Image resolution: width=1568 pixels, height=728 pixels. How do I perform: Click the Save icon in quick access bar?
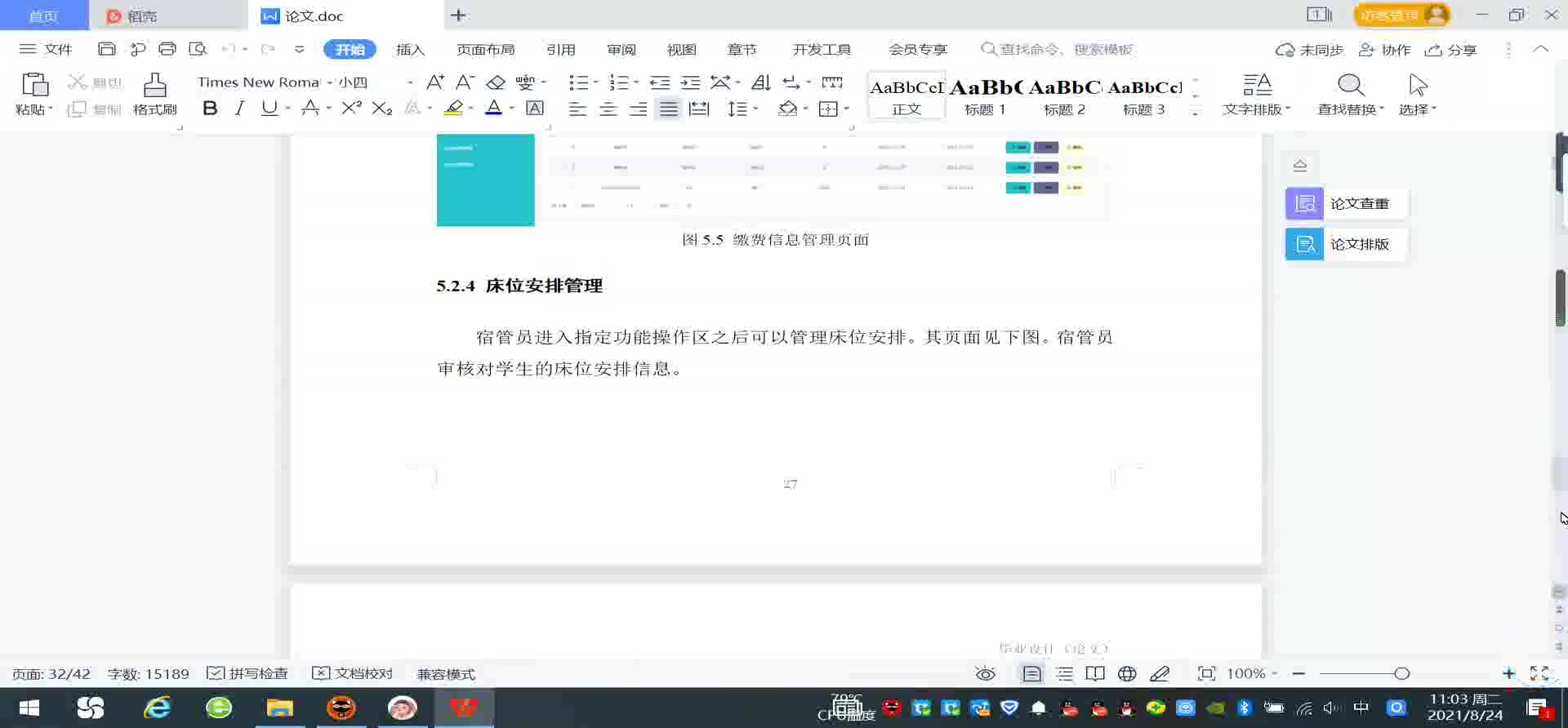click(x=107, y=49)
